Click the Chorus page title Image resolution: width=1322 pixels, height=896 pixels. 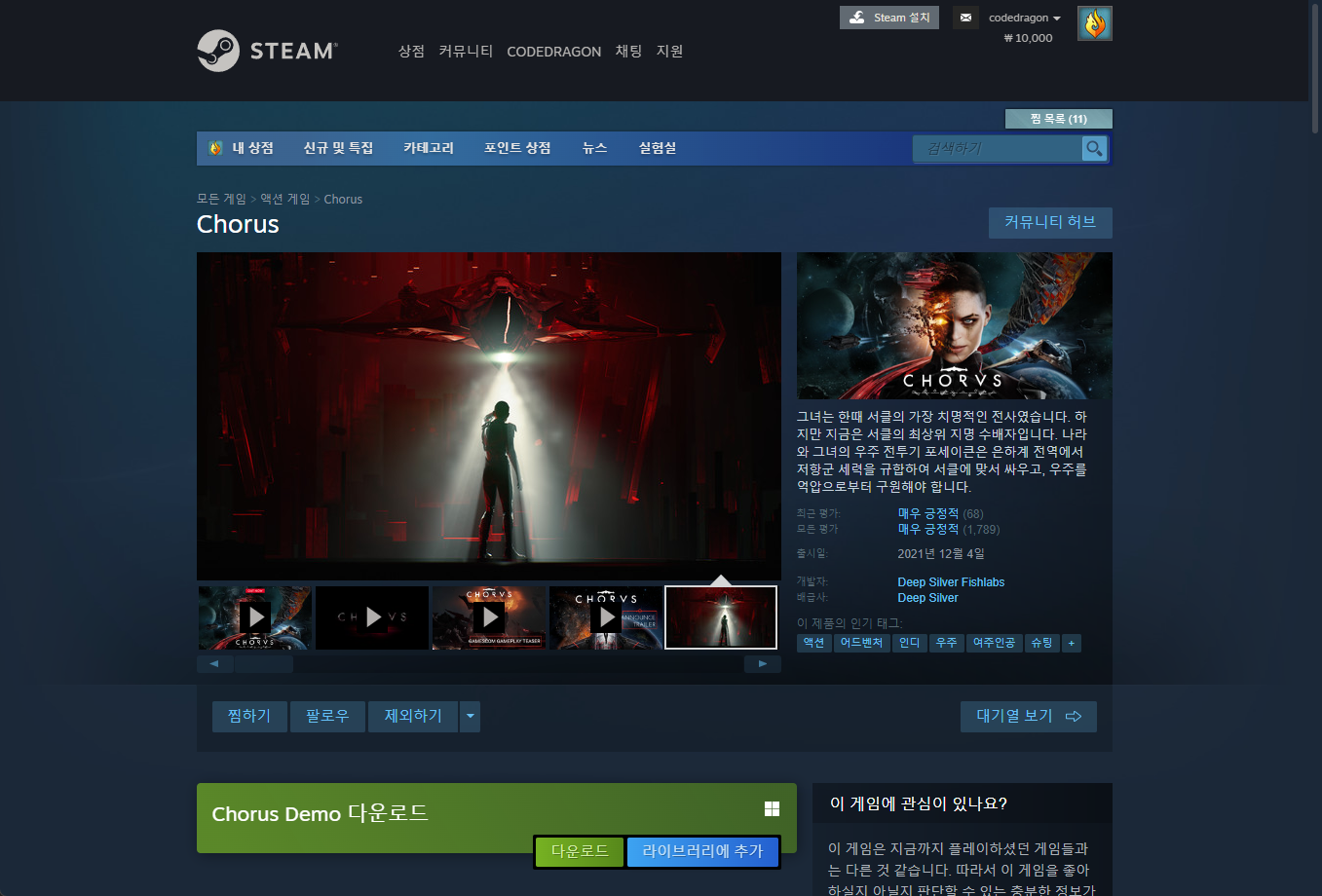coord(238,224)
